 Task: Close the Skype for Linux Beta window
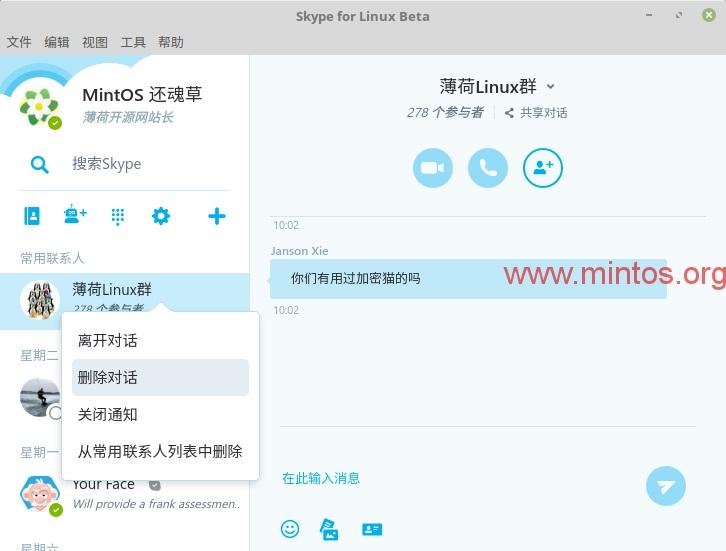tap(709, 15)
